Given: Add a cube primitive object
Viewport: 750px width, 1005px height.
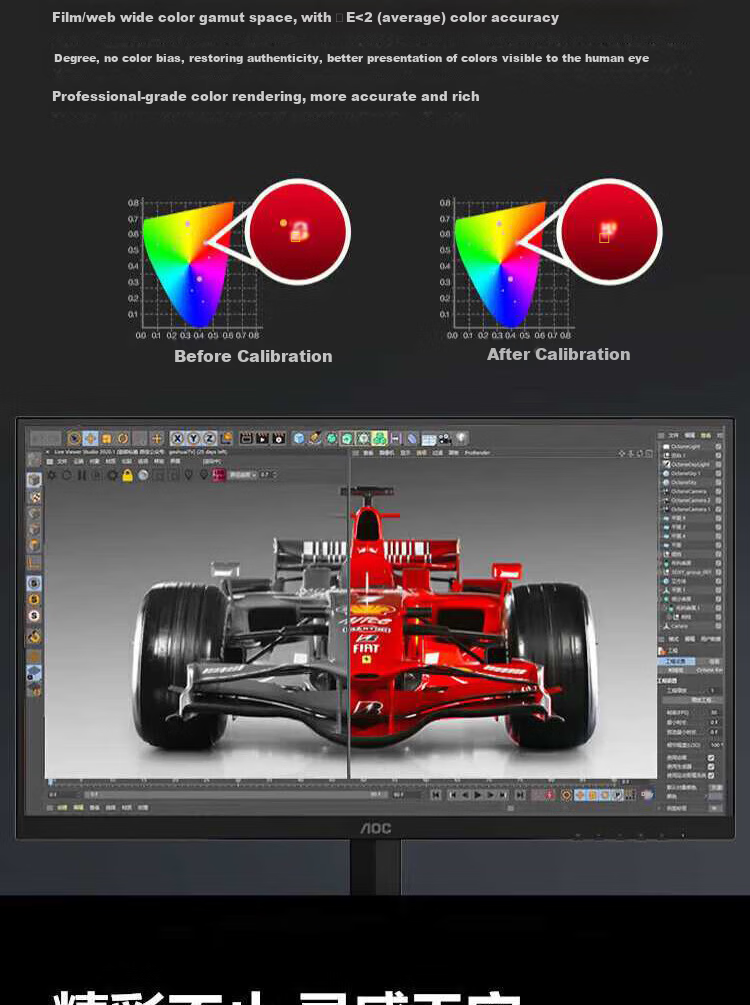Looking at the screenshot, I should tap(299, 438).
